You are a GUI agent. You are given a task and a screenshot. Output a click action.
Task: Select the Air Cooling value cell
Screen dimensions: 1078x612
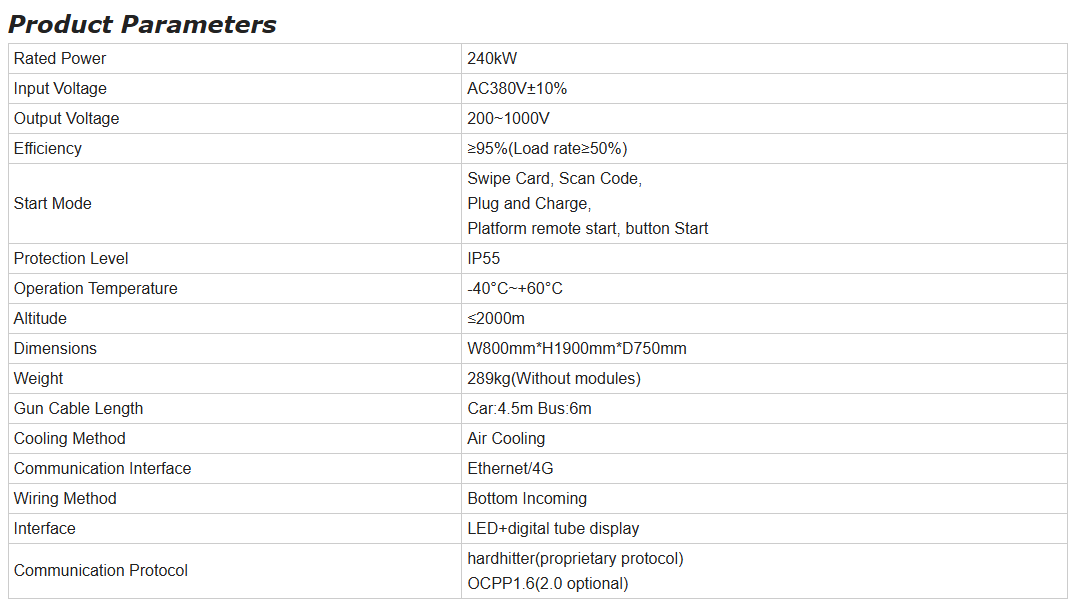click(764, 439)
